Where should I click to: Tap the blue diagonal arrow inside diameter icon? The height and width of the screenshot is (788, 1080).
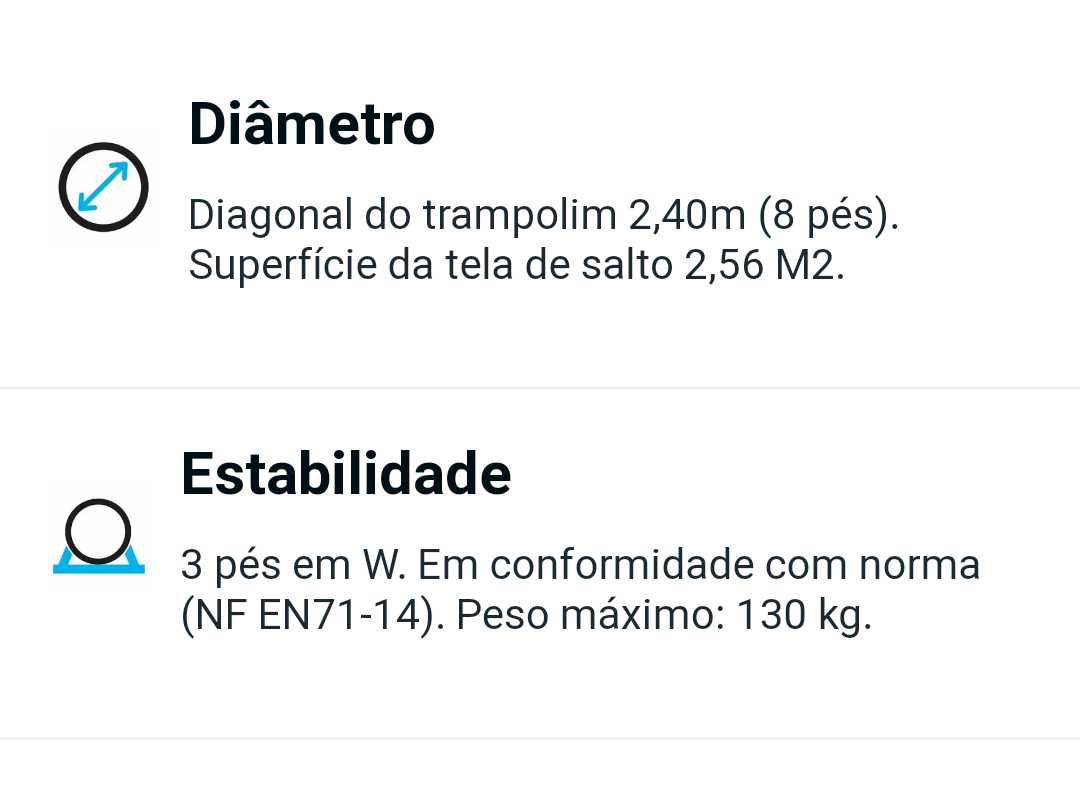(103, 187)
